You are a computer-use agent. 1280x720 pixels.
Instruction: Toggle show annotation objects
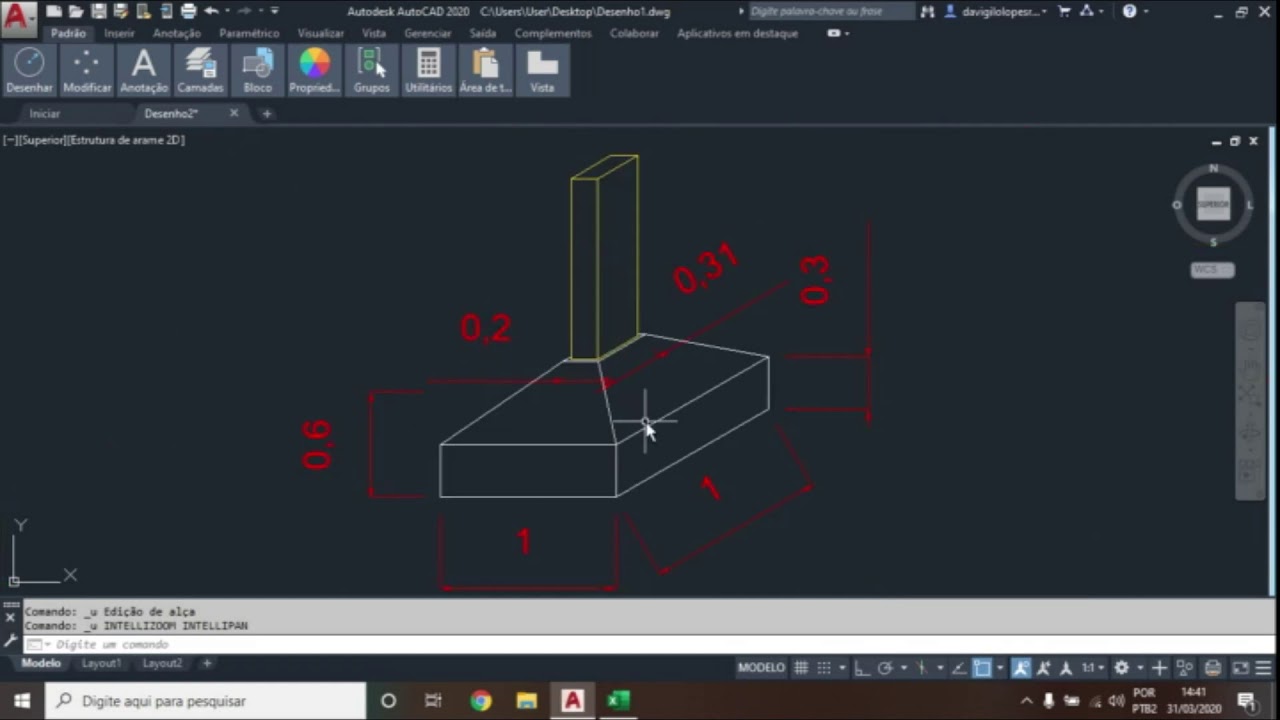[x=1021, y=668]
